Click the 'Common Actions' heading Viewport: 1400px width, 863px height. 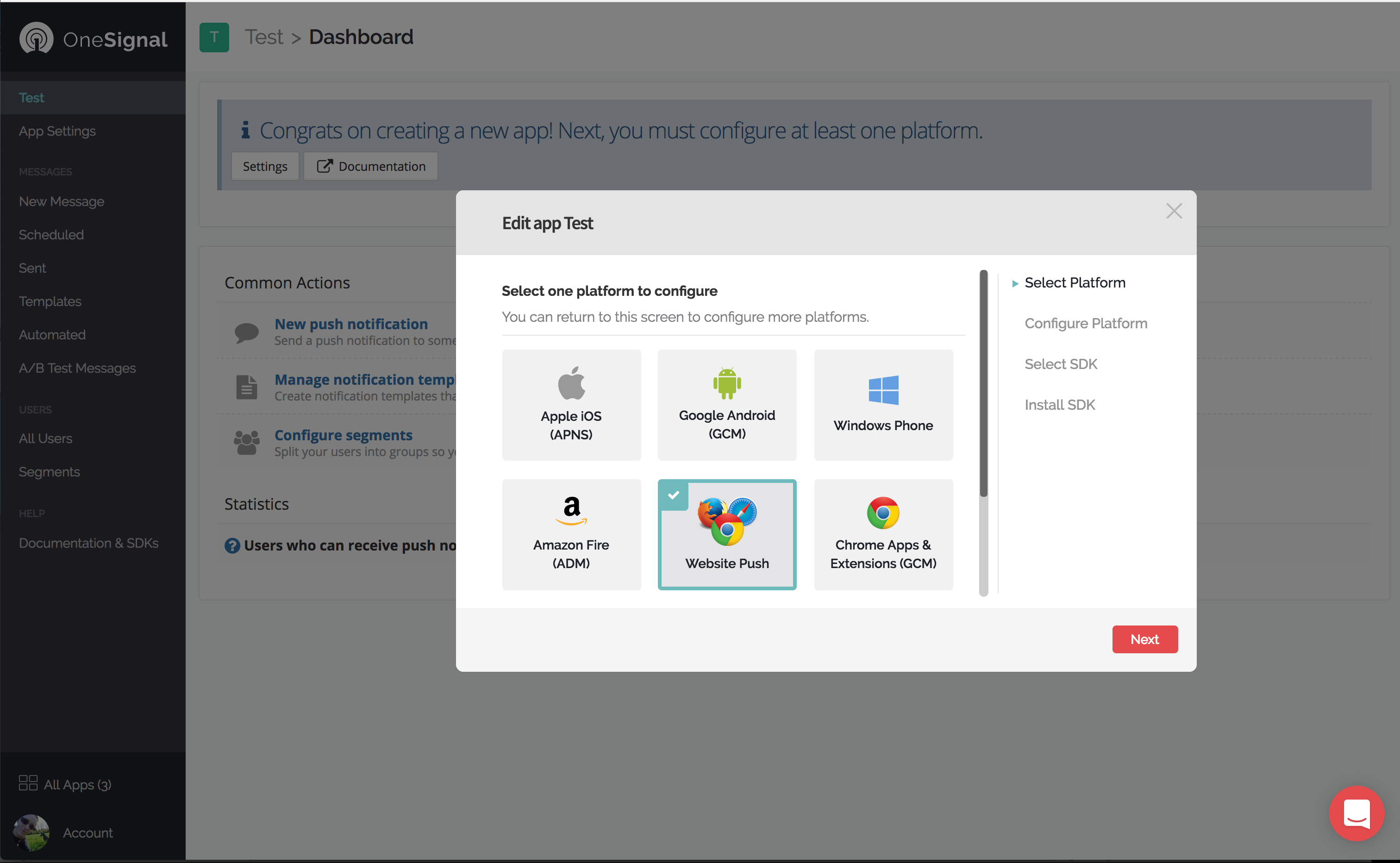[x=287, y=282]
